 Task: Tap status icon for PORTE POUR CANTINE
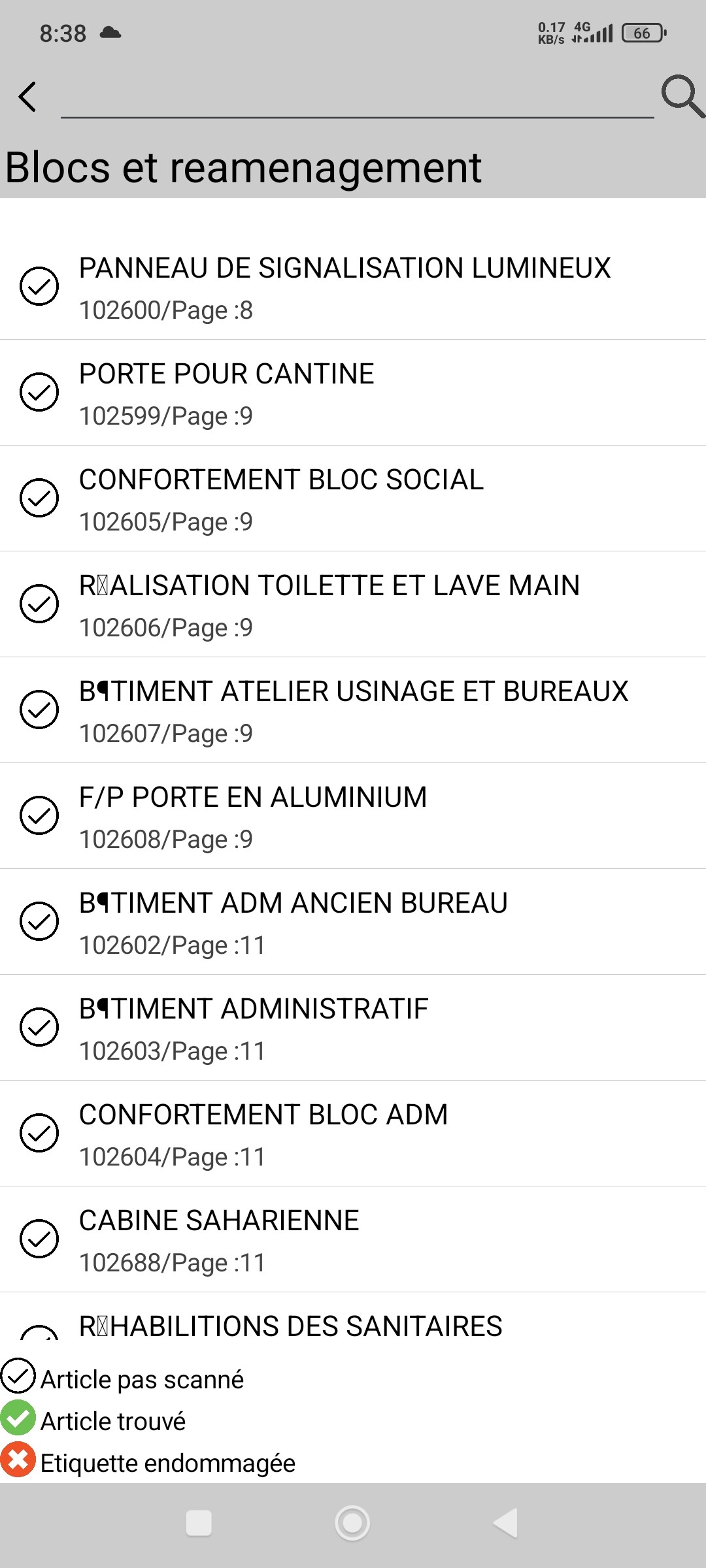tap(39, 392)
